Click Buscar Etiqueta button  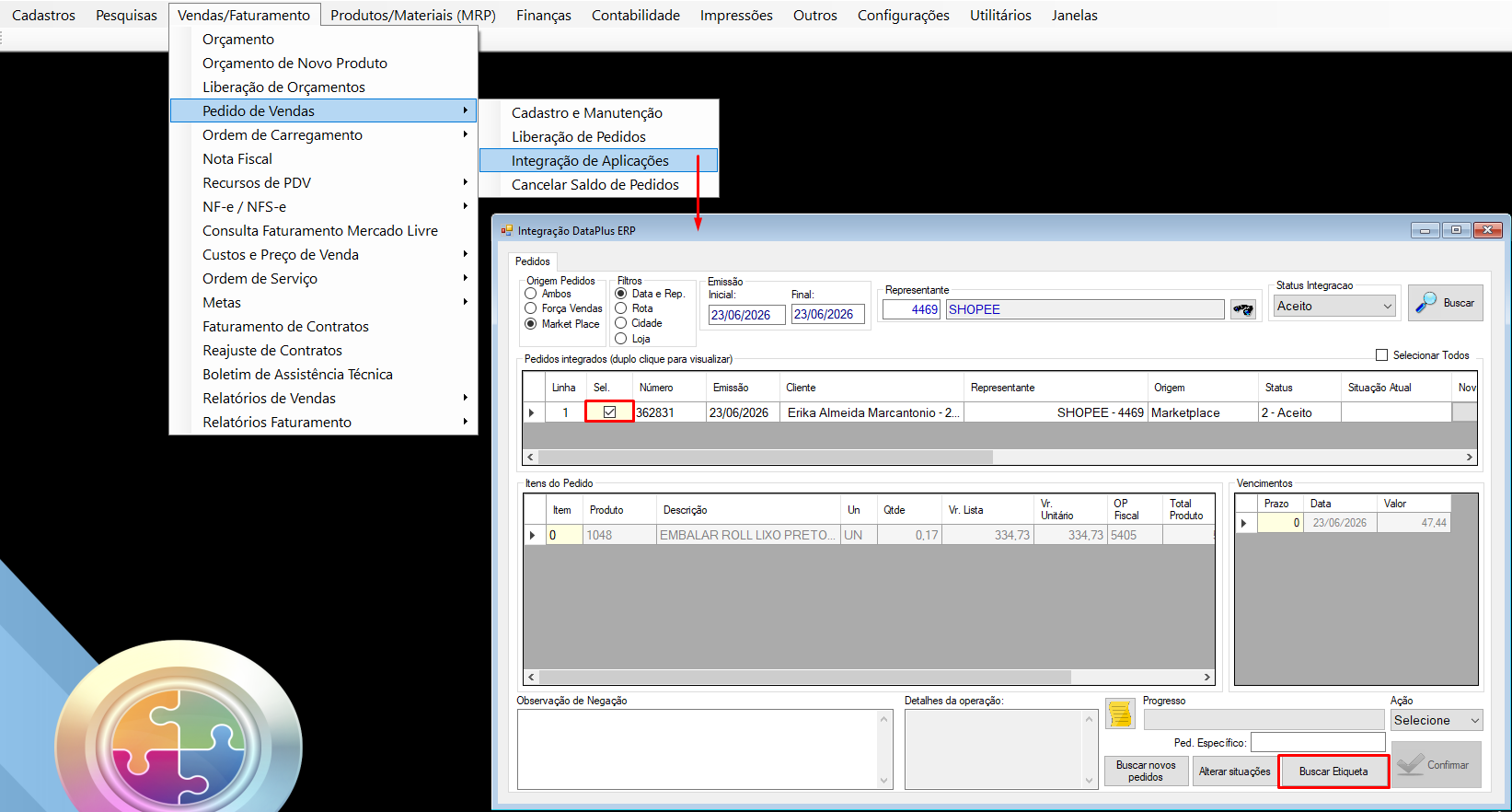point(1333,771)
